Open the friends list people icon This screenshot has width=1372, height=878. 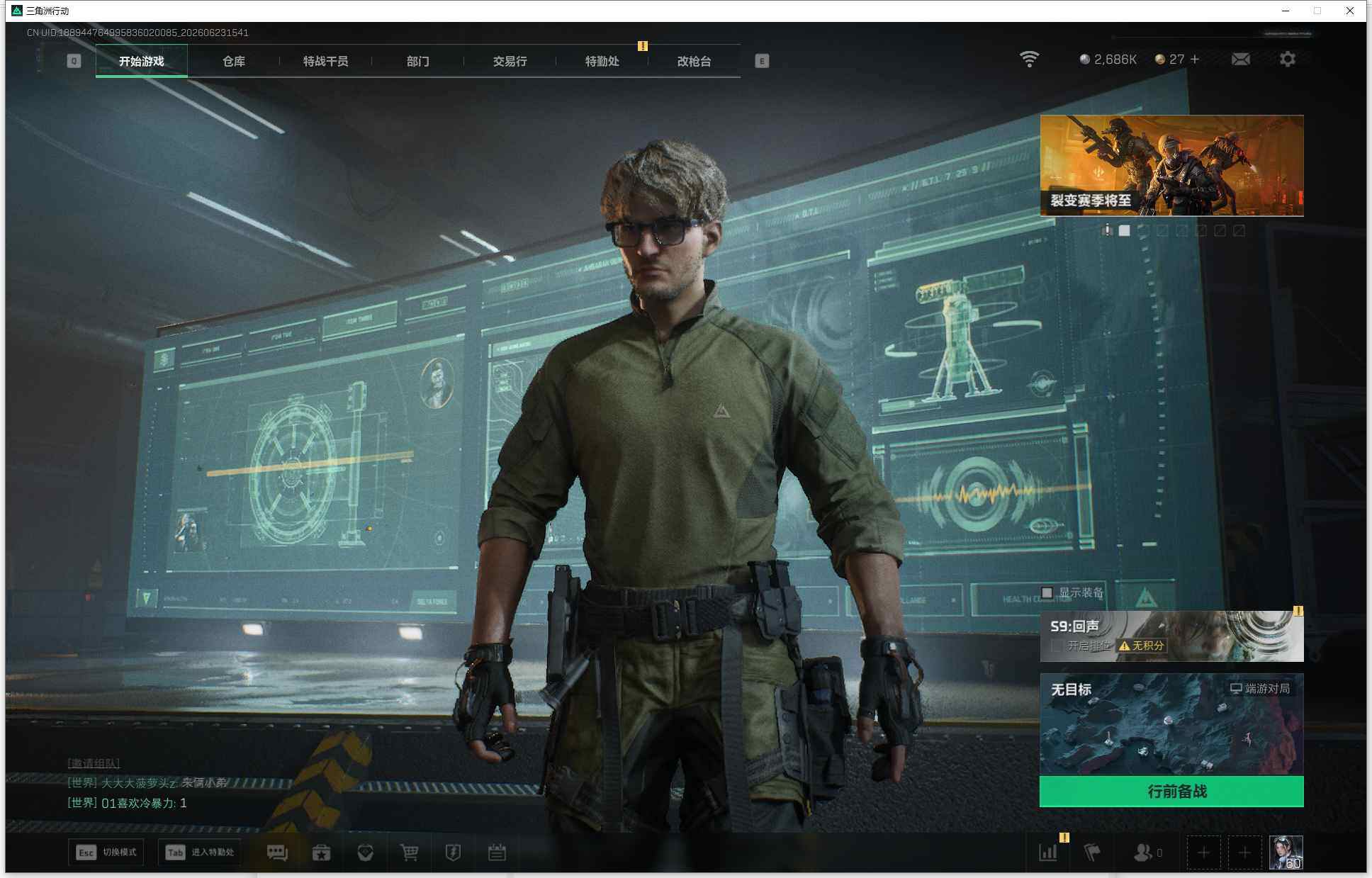1142,852
